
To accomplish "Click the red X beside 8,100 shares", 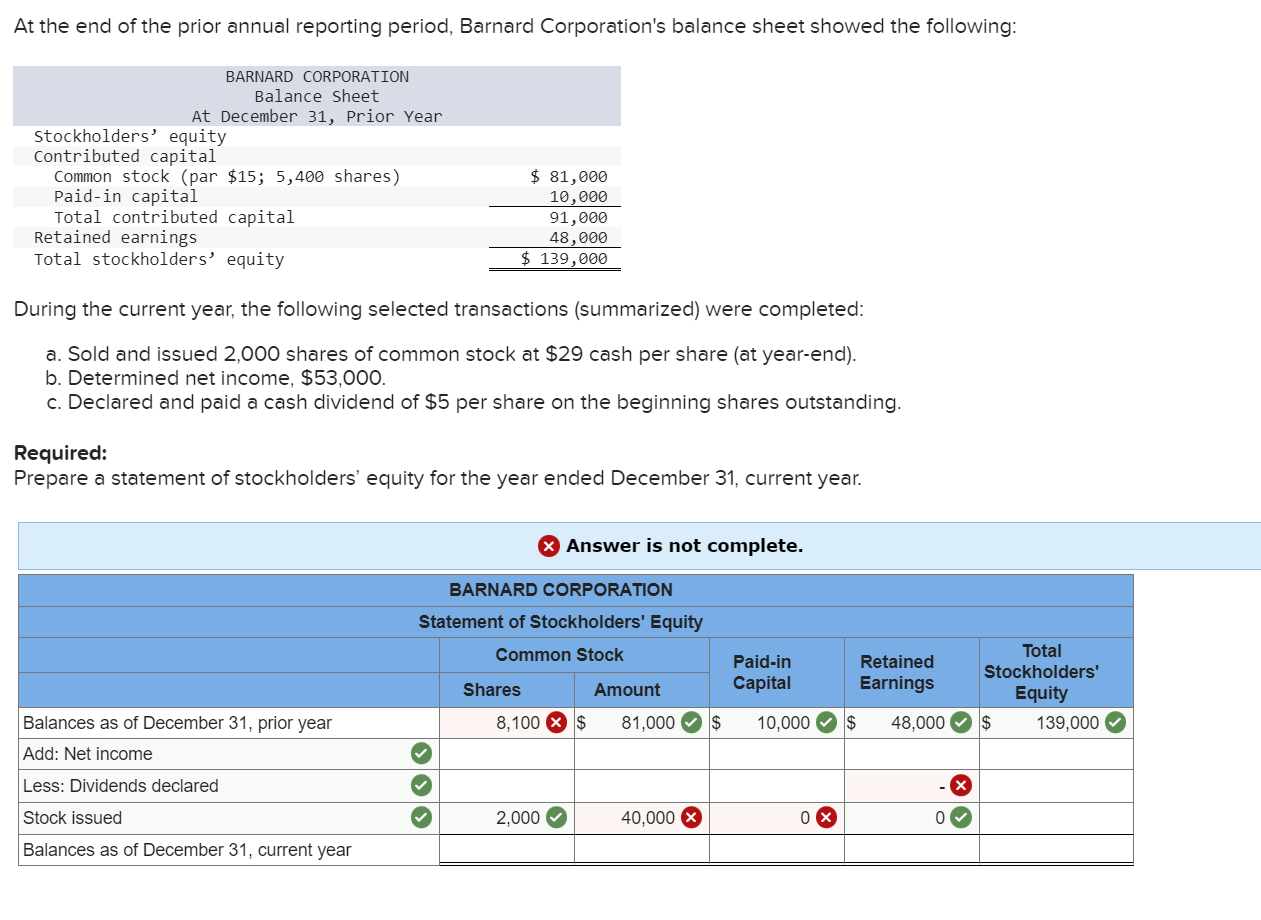I will pos(557,723).
